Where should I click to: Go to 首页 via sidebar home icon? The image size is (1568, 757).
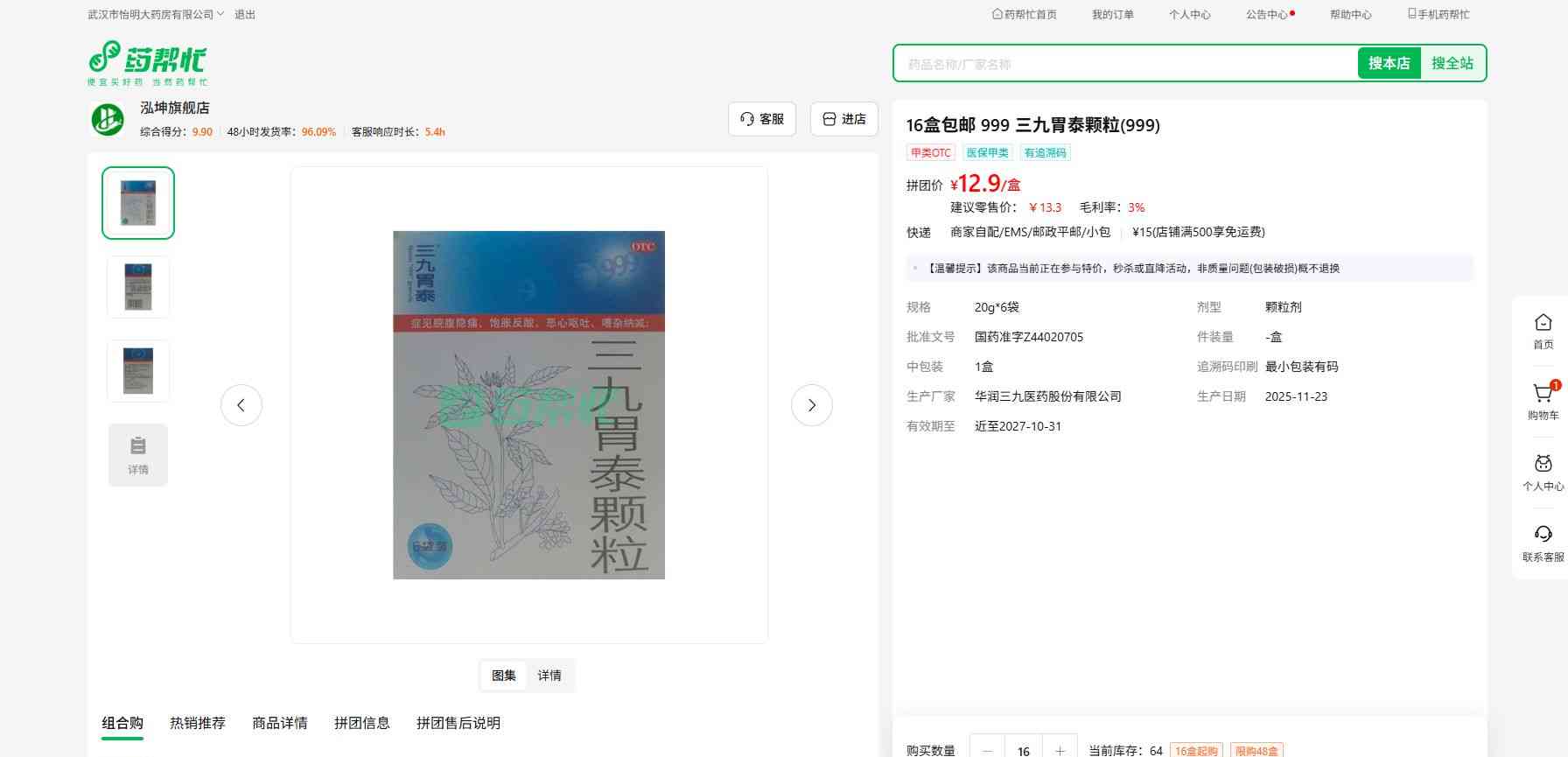pyautogui.click(x=1543, y=331)
